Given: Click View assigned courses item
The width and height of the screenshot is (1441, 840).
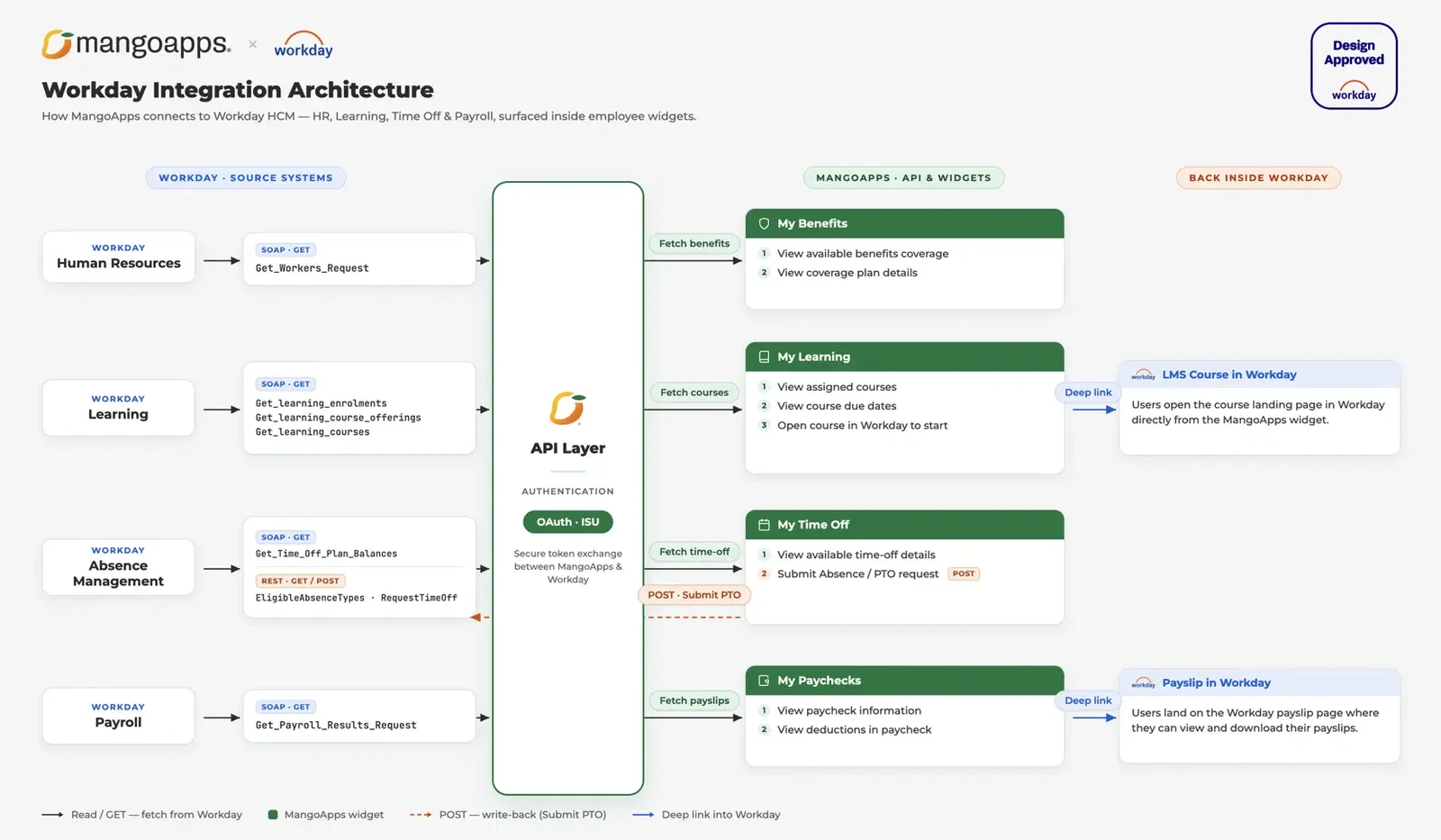Looking at the screenshot, I should [x=837, y=387].
